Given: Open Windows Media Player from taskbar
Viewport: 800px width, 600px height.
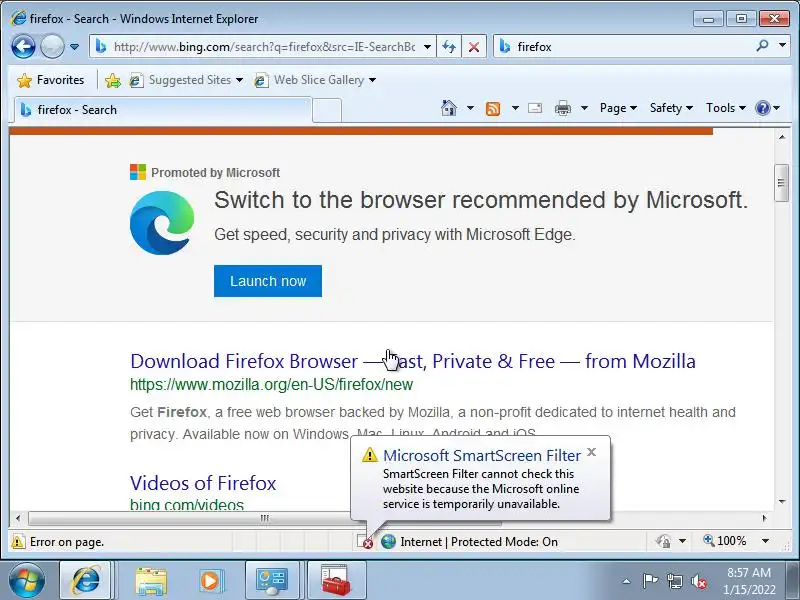Looking at the screenshot, I should 210,581.
